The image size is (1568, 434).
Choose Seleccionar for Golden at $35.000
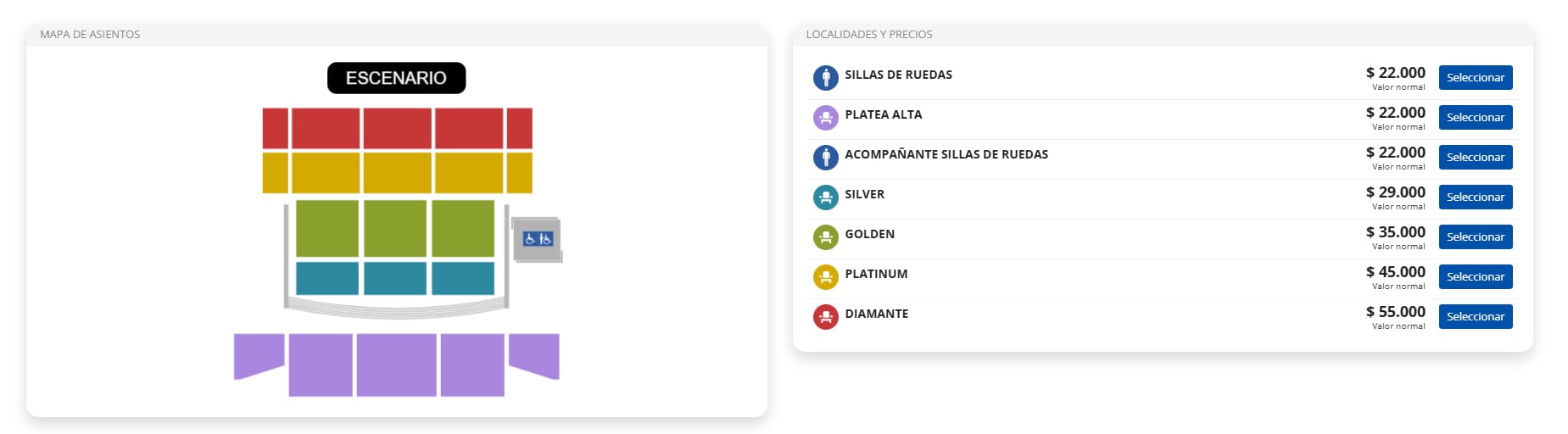tap(1476, 237)
